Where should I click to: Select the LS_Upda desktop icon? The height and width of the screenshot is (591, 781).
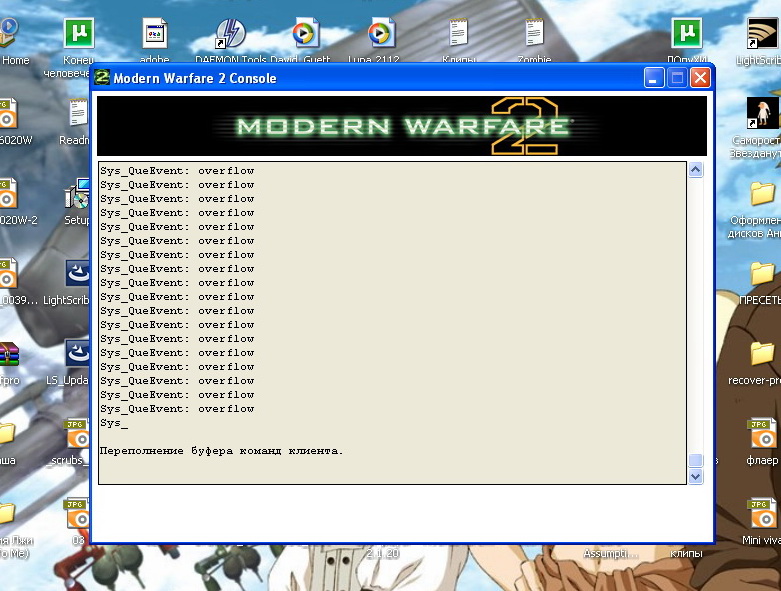click(x=77, y=353)
